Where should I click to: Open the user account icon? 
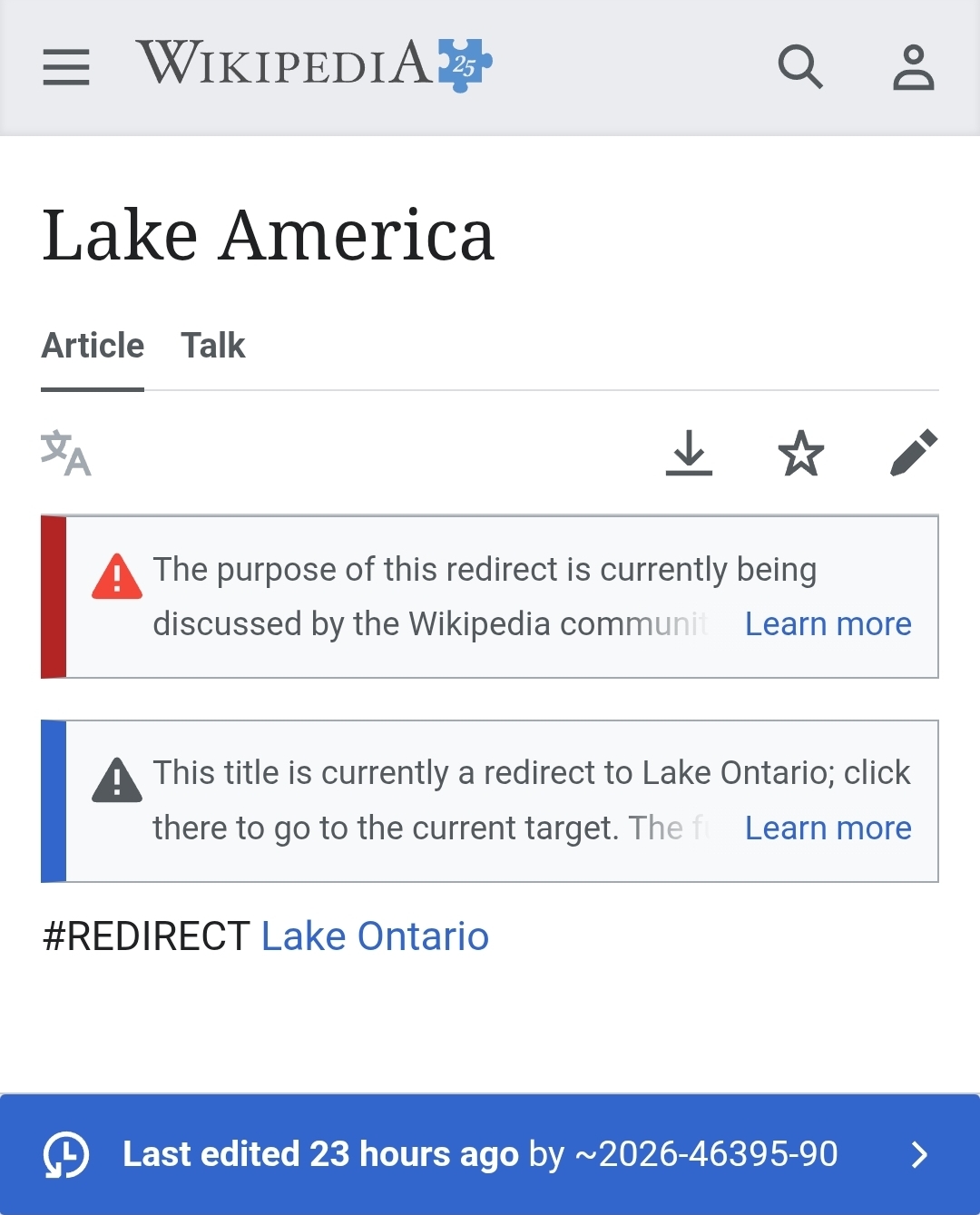tap(913, 67)
